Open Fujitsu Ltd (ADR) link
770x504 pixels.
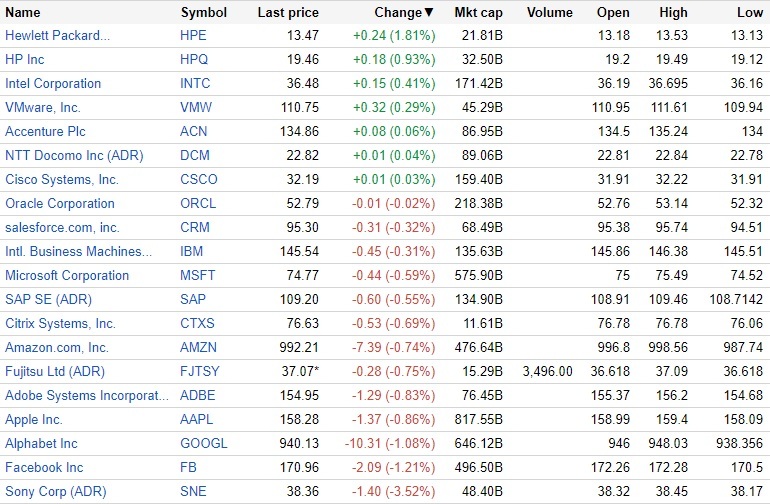click(54, 372)
